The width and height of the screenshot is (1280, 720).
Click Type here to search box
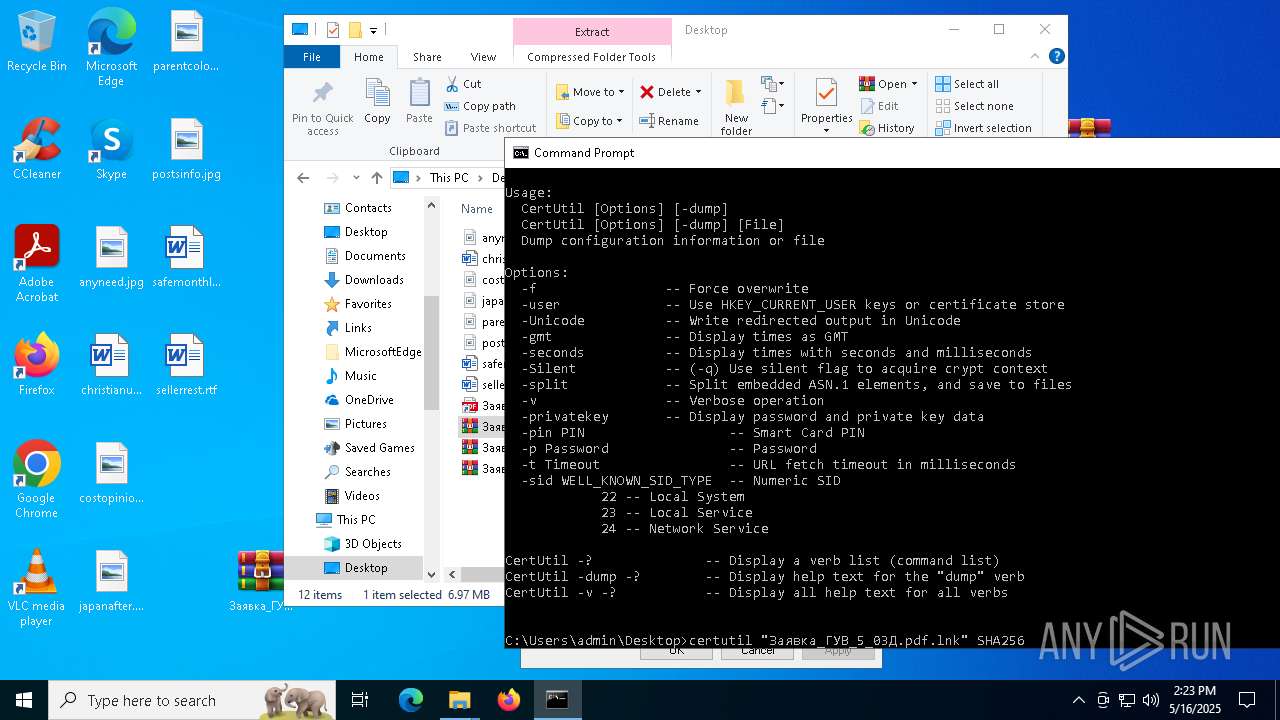pyautogui.click(x=194, y=701)
